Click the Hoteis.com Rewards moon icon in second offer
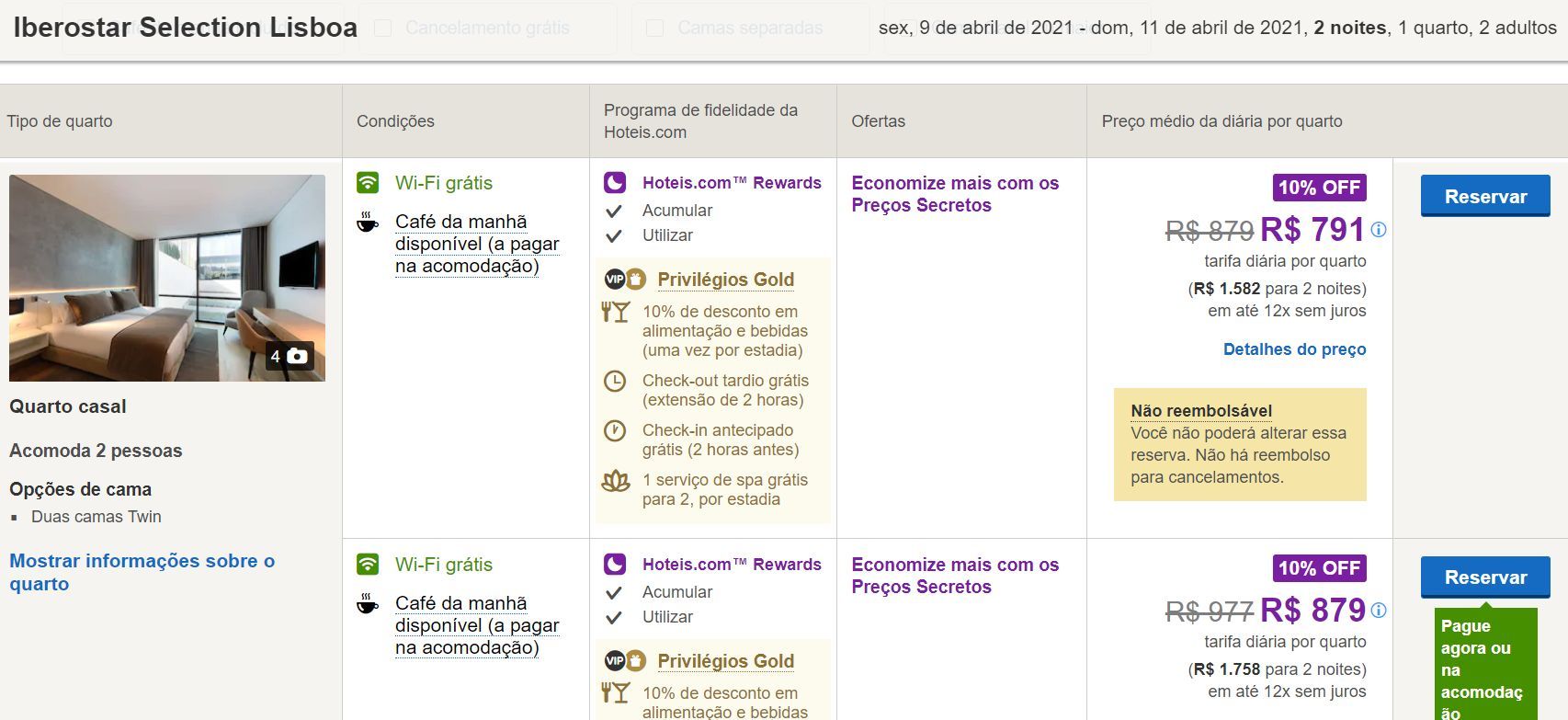Viewport: 1568px width, 720px height. [615, 564]
